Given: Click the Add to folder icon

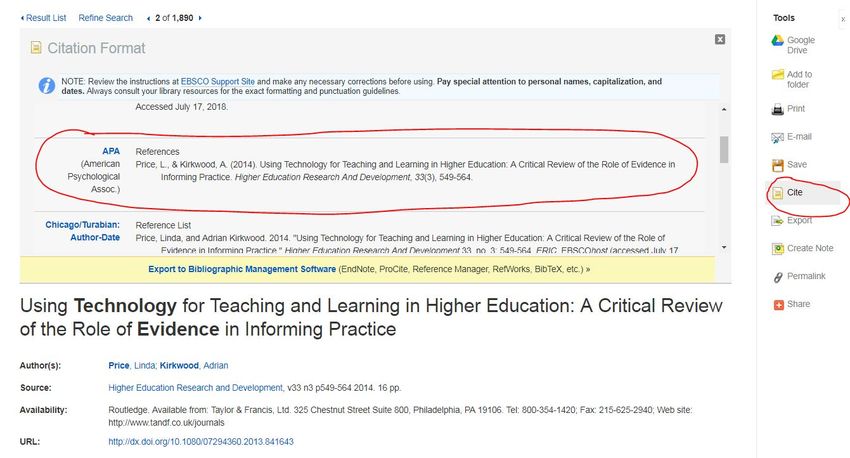Looking at the screenshot, I should (x=777, y=74).
